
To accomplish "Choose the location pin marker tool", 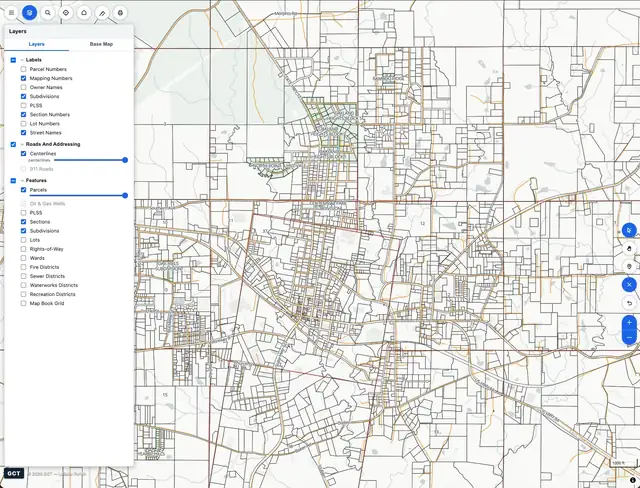I will click(x=629, y=266).
